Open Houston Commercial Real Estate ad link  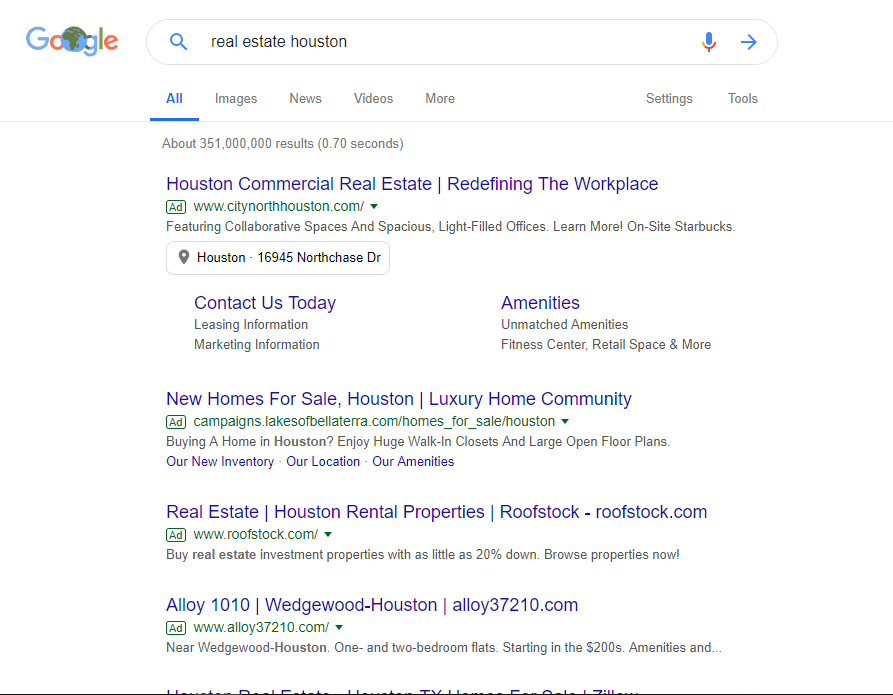tap(412, 184)
